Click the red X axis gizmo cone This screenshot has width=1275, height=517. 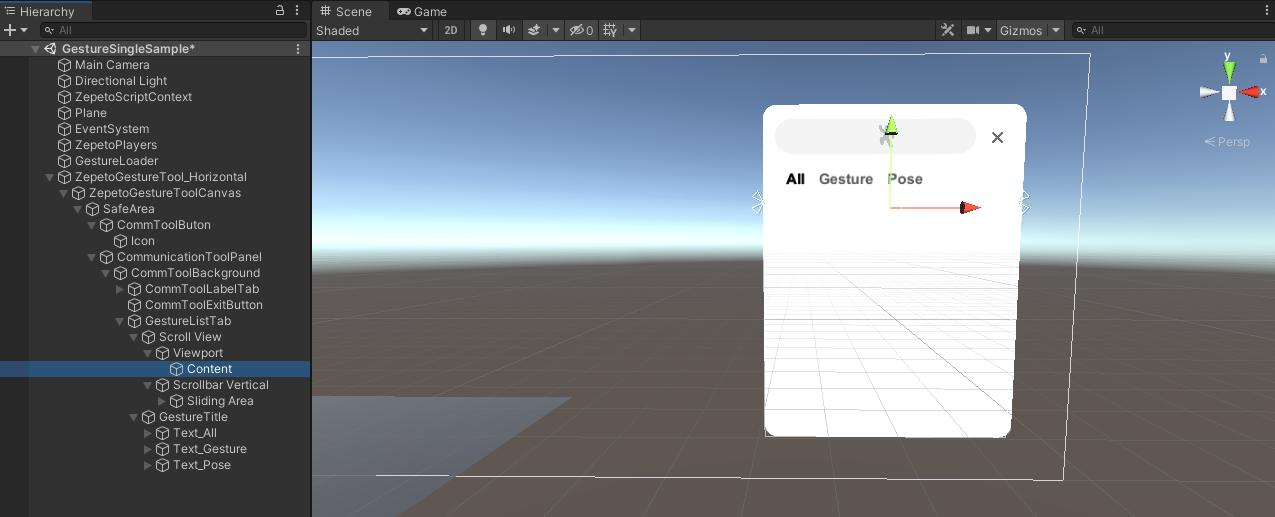tap(1252, 92)
